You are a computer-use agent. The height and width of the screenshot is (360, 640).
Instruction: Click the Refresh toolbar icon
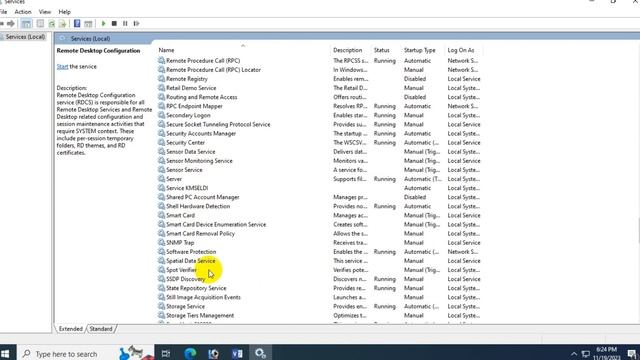(x=51, y=24)
